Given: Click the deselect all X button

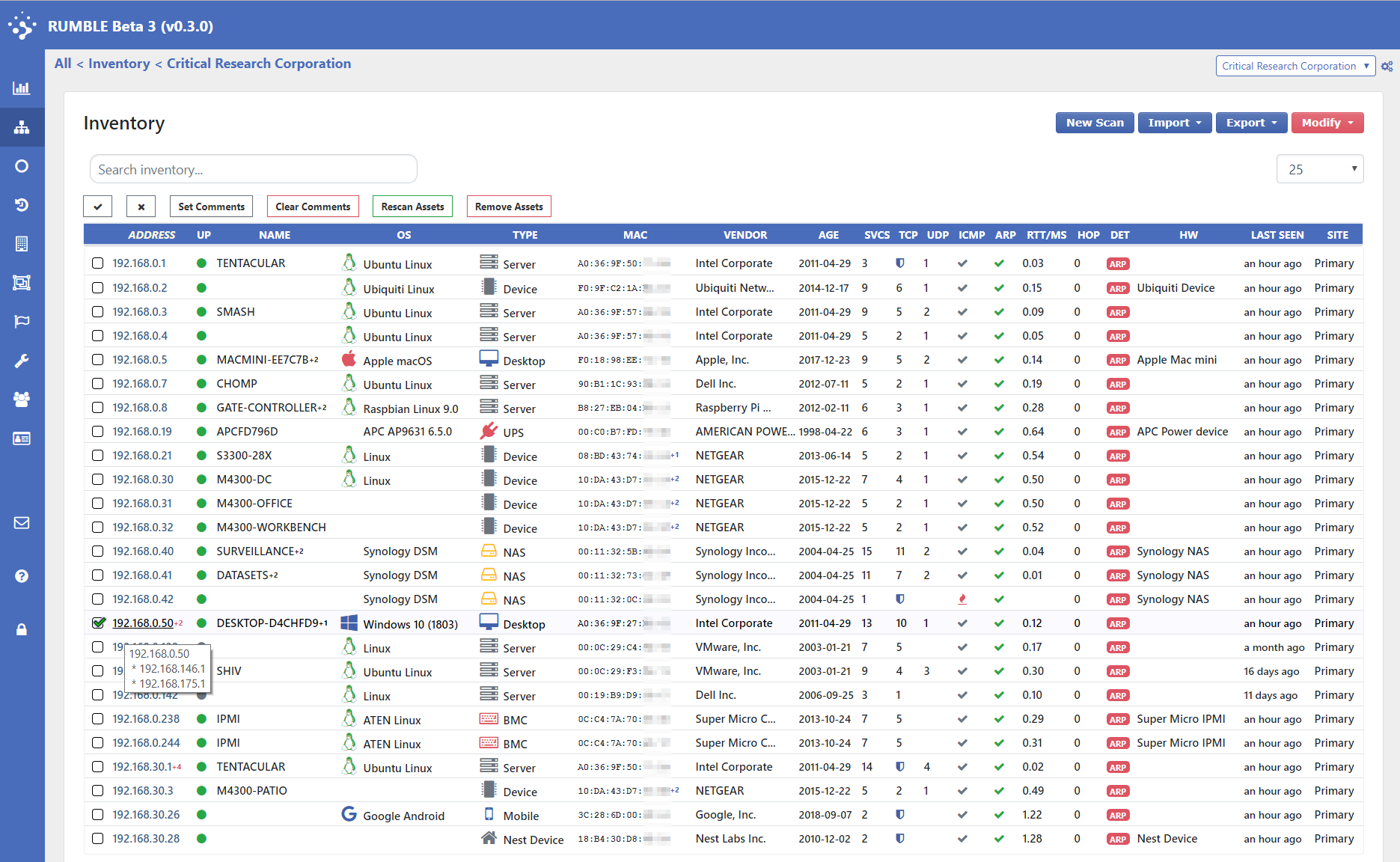Looking at the screenshot, I should coord(141,207).
